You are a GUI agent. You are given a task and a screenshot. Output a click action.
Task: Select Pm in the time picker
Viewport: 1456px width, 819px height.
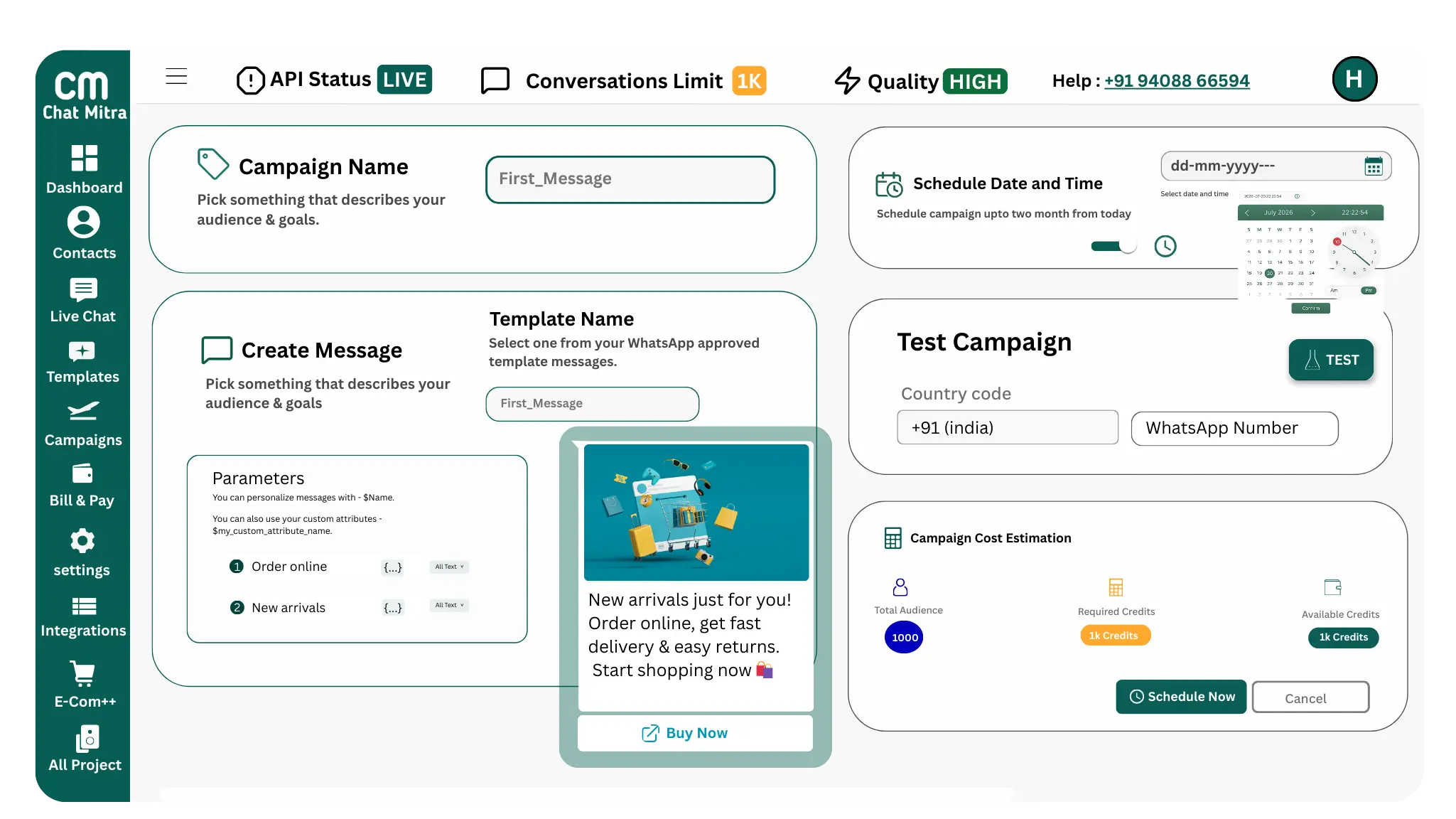1368,290
